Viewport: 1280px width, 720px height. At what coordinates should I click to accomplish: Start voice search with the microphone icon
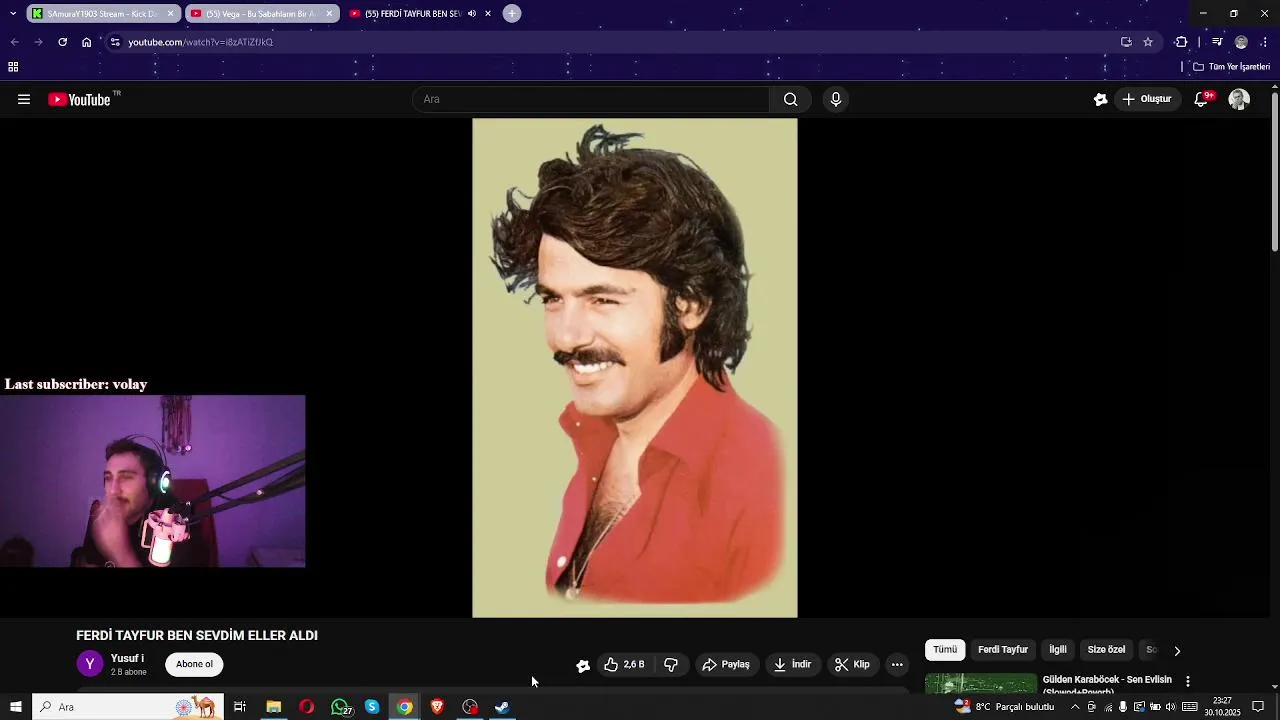coord(836,99)
